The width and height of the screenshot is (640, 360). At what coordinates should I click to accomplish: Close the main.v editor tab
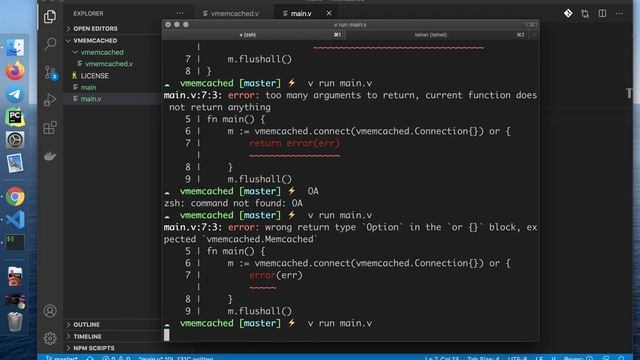329,13
